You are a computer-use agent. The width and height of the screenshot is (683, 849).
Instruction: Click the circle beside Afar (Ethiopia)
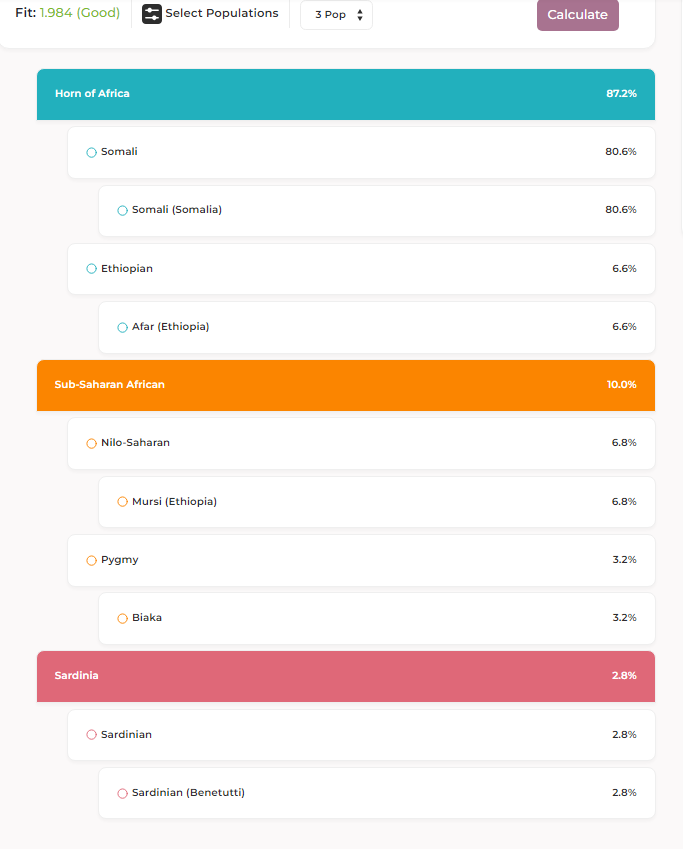pyautogui.click(x=123, y=327)
